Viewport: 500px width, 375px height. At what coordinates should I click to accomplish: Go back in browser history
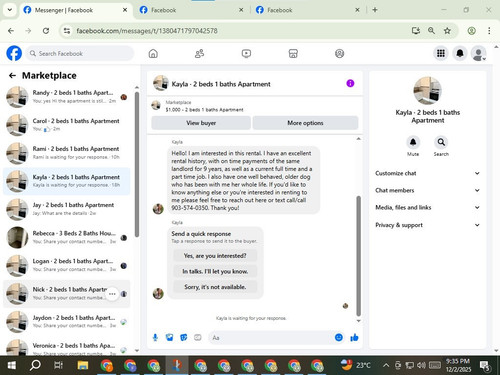coord(11,31)
